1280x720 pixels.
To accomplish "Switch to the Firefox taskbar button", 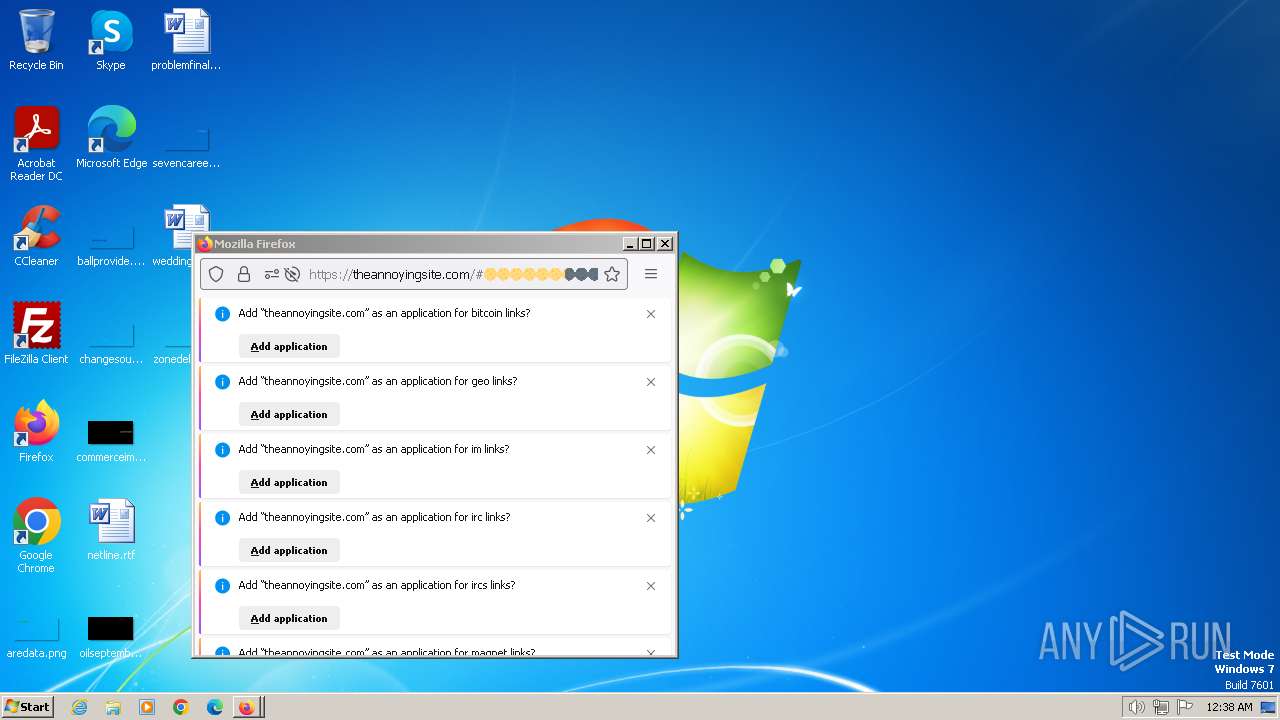I will [247, 707].
